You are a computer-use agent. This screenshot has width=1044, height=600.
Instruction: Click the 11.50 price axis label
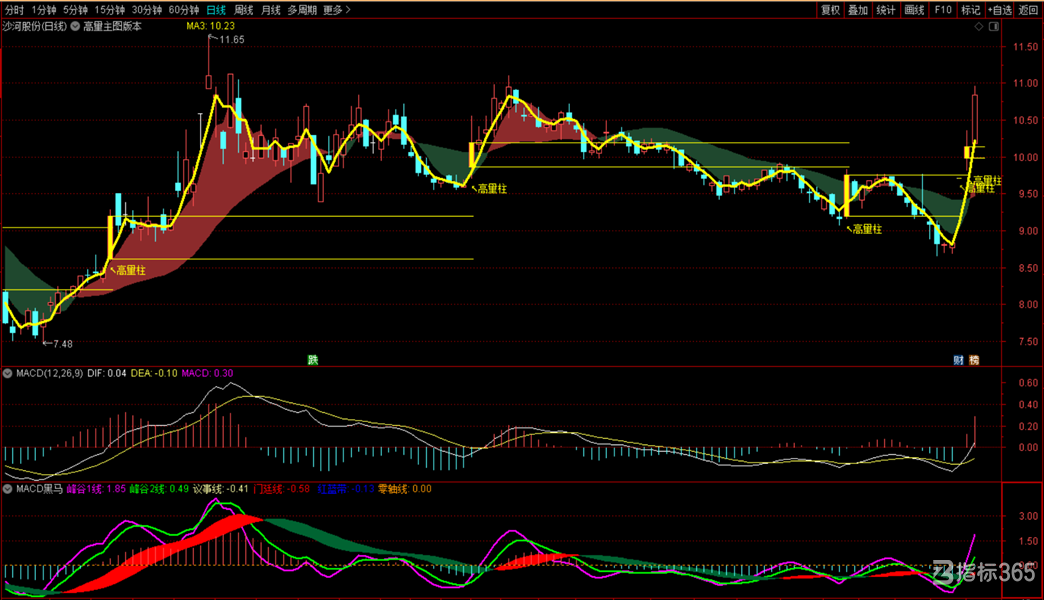click(x=1025, y=47)
